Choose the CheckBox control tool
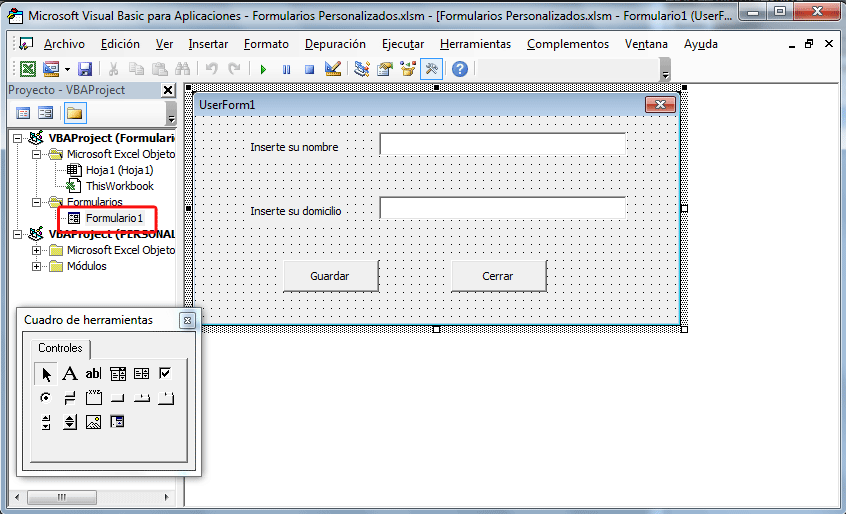 point(165,374)
